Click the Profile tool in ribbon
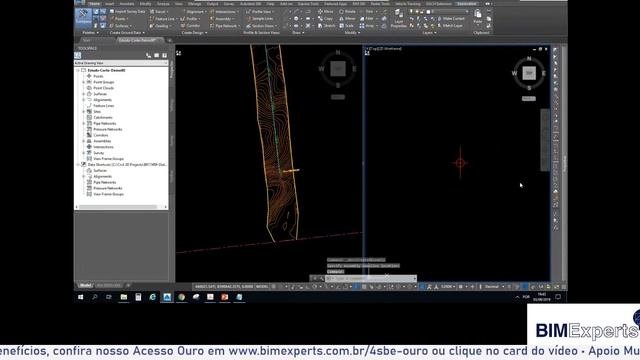 [190, 19]
